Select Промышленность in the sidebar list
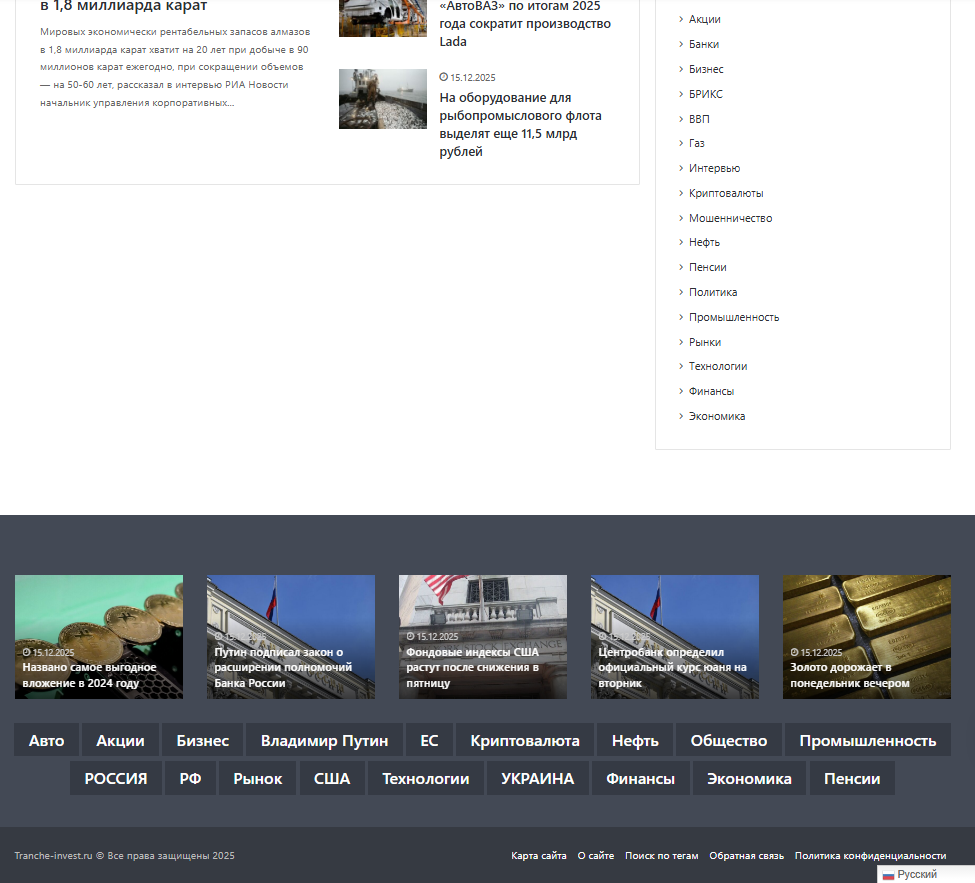Screen dimensions: 975x883 tap(734, 317)
